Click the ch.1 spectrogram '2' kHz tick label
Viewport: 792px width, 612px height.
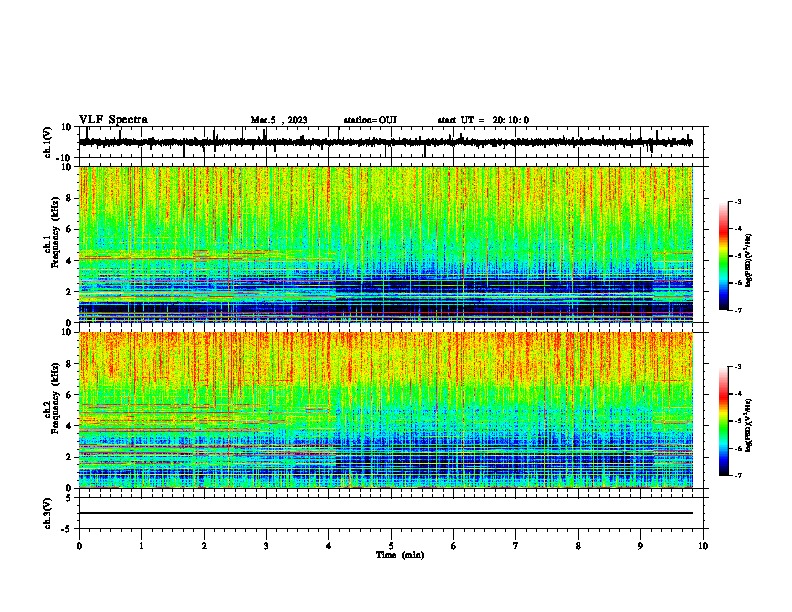click(69, 291)
